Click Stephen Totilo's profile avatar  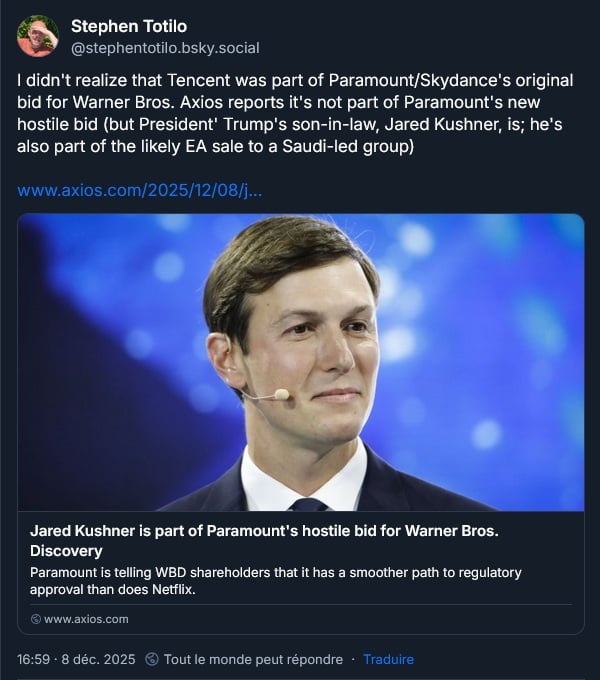click(x=38, y=36)
